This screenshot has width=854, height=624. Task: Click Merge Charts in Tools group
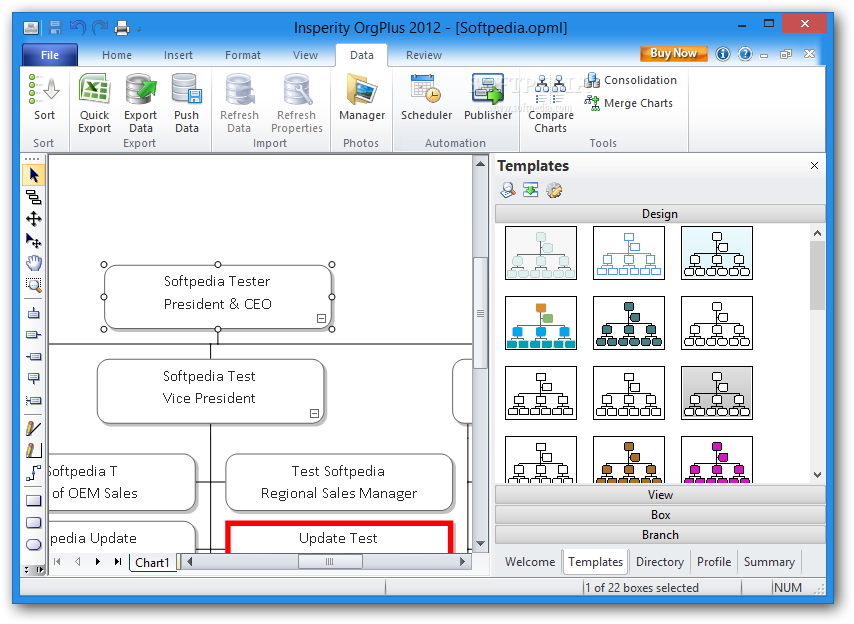629,103
